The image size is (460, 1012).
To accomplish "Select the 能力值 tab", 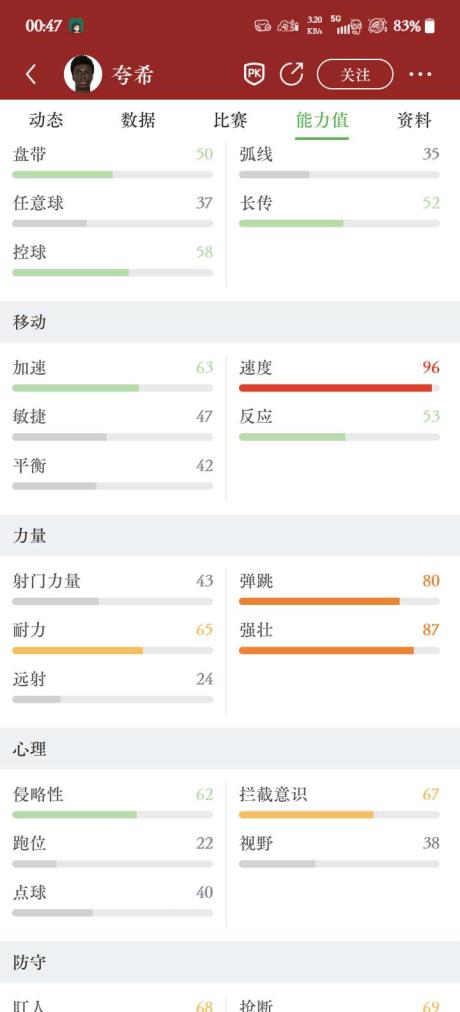I will click(322, 120).
